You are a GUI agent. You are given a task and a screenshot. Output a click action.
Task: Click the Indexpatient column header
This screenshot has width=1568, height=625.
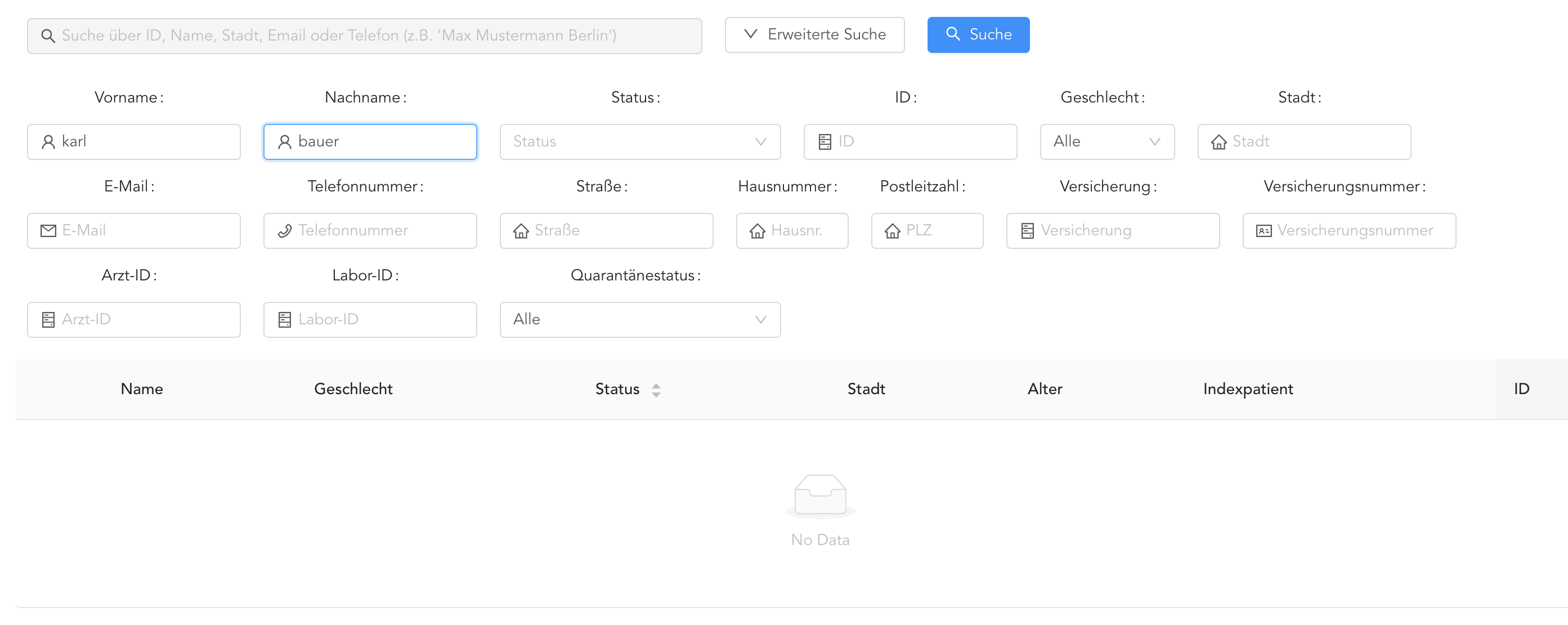click(1248, 389)
